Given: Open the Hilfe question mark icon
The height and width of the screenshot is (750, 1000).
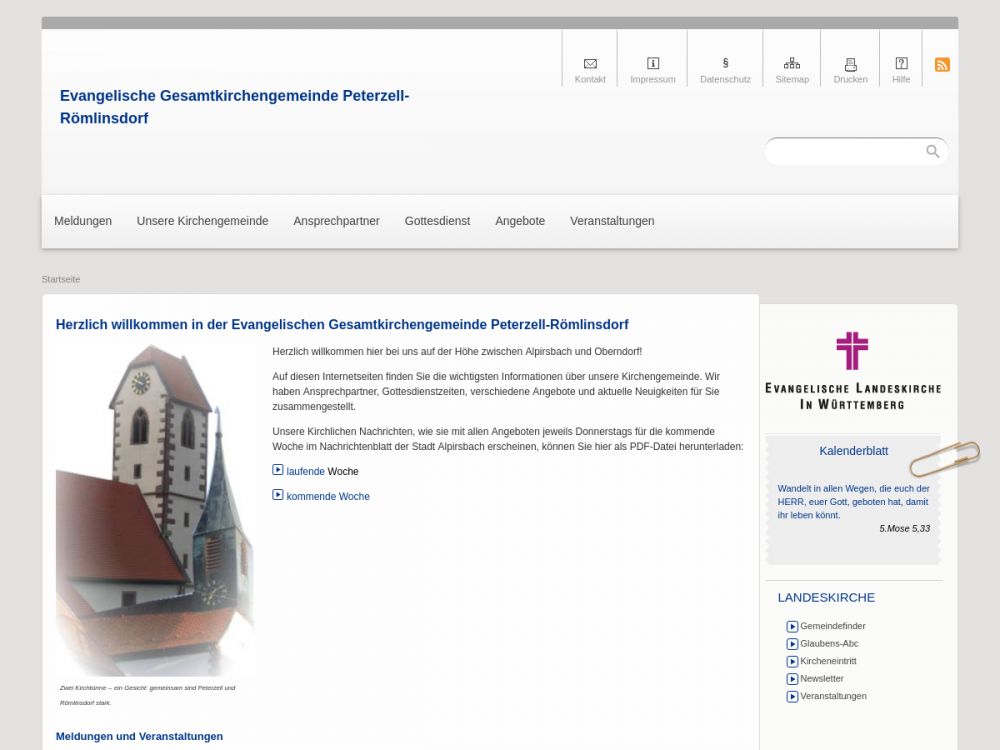Looking at the screenshot, I should click(x=901, y=64).
